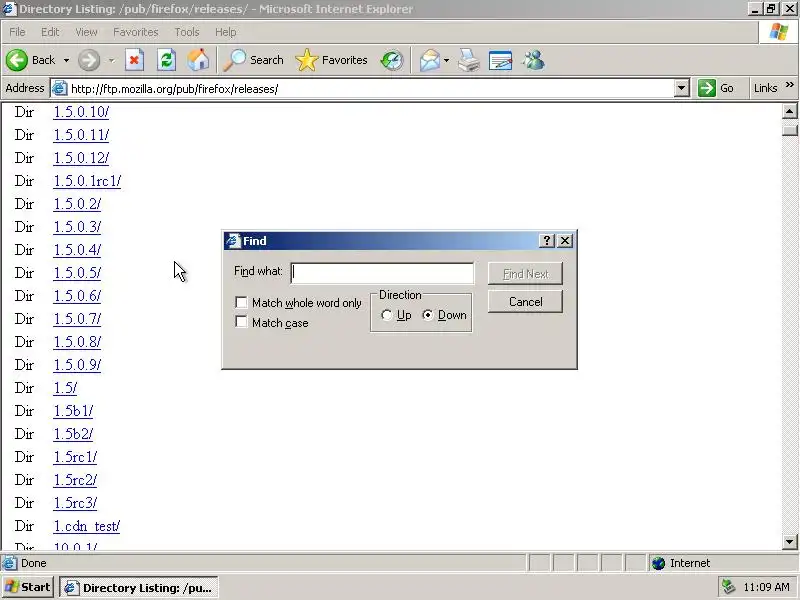Open the 1.5.0.12/ directory link
Screen dimensions: 800x600
(x=81, y=158)
